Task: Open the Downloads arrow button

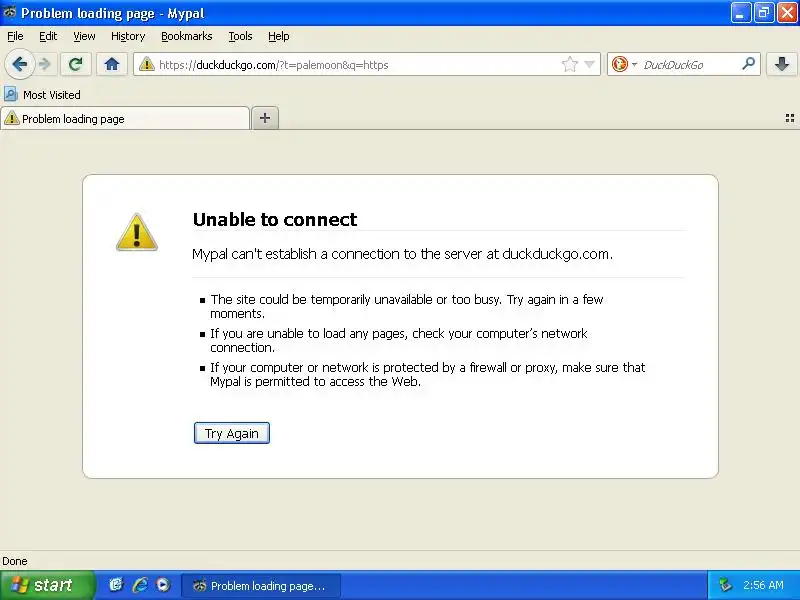Action: click(x=781, y=65)
